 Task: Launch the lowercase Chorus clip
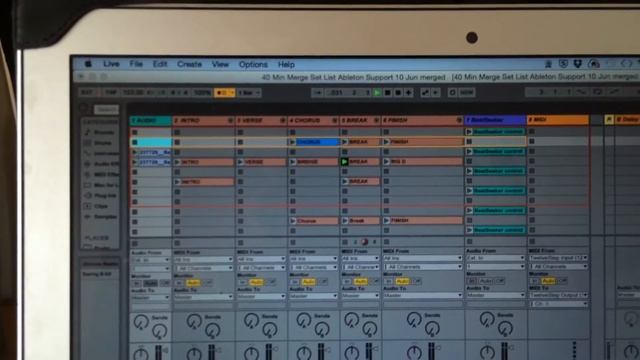pos(293,221)
